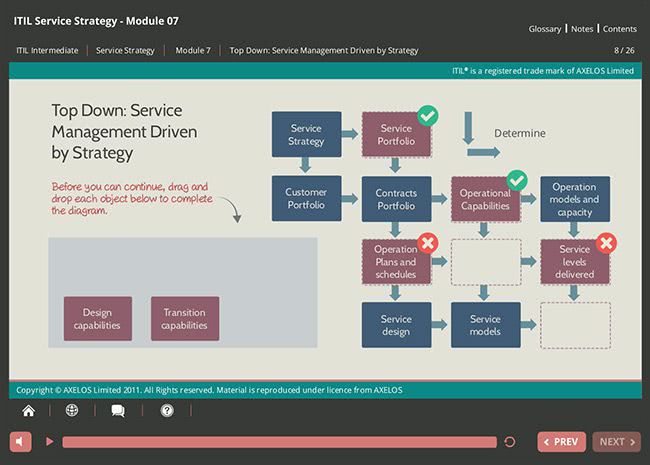Click Operation models and capacity box
The height and width of the screenshot is (465, 650).
(575, 199)
